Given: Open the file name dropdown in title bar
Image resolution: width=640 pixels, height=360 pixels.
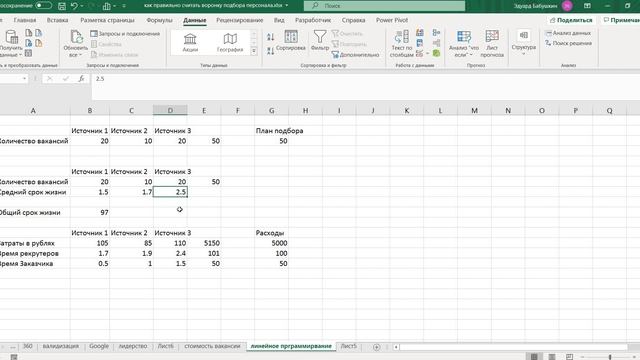Looking at the screenshot, I should click(x=287, y=6).
